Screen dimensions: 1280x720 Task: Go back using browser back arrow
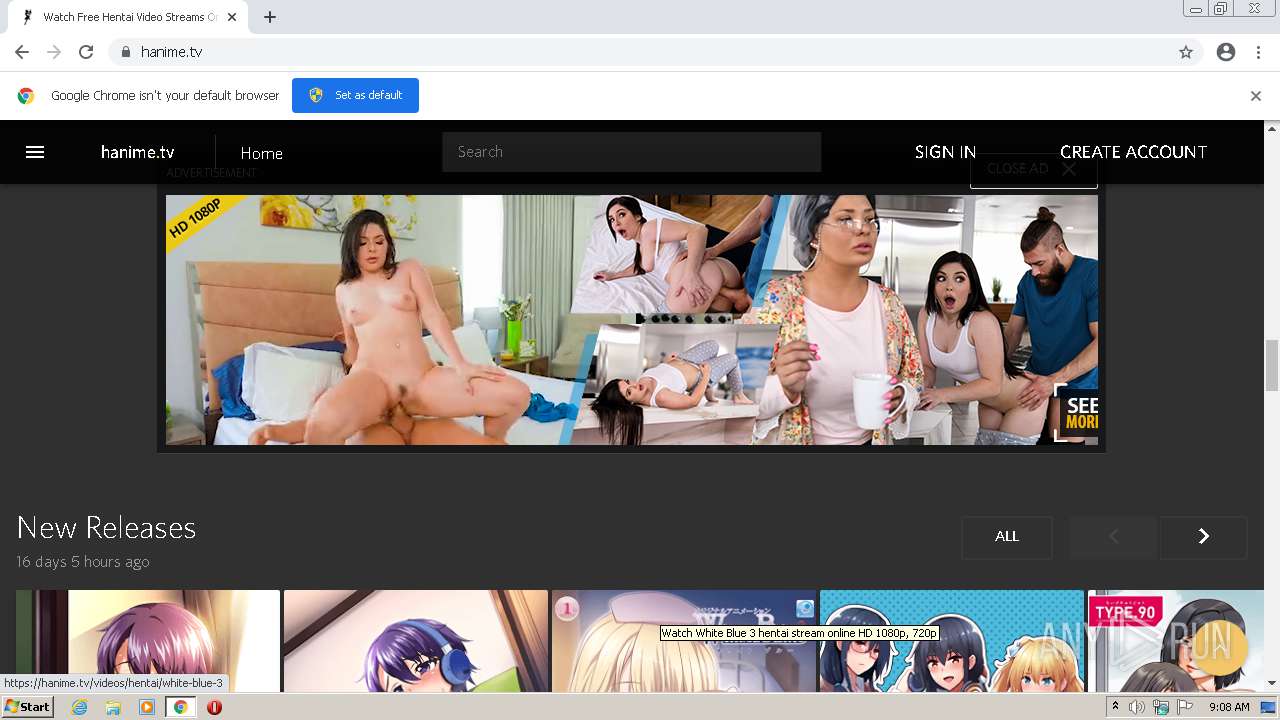[22, 52]
